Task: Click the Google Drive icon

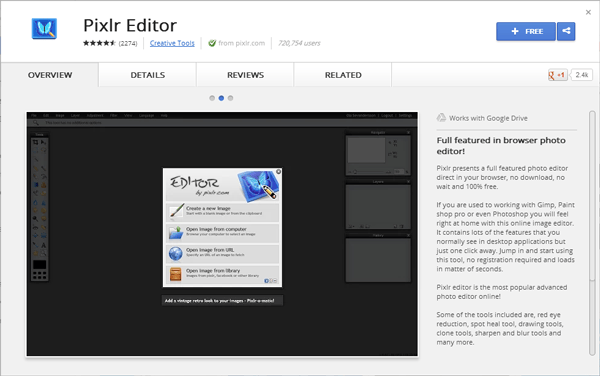Action: [441, 118]
